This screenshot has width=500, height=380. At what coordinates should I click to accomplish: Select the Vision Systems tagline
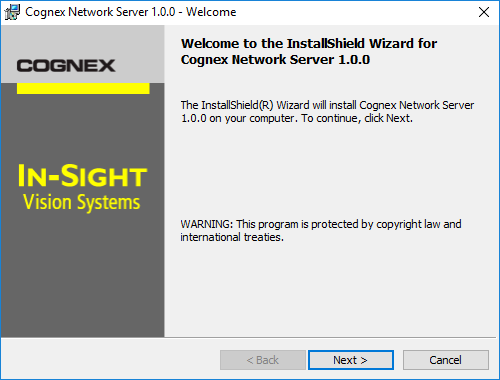pos(82,202)
